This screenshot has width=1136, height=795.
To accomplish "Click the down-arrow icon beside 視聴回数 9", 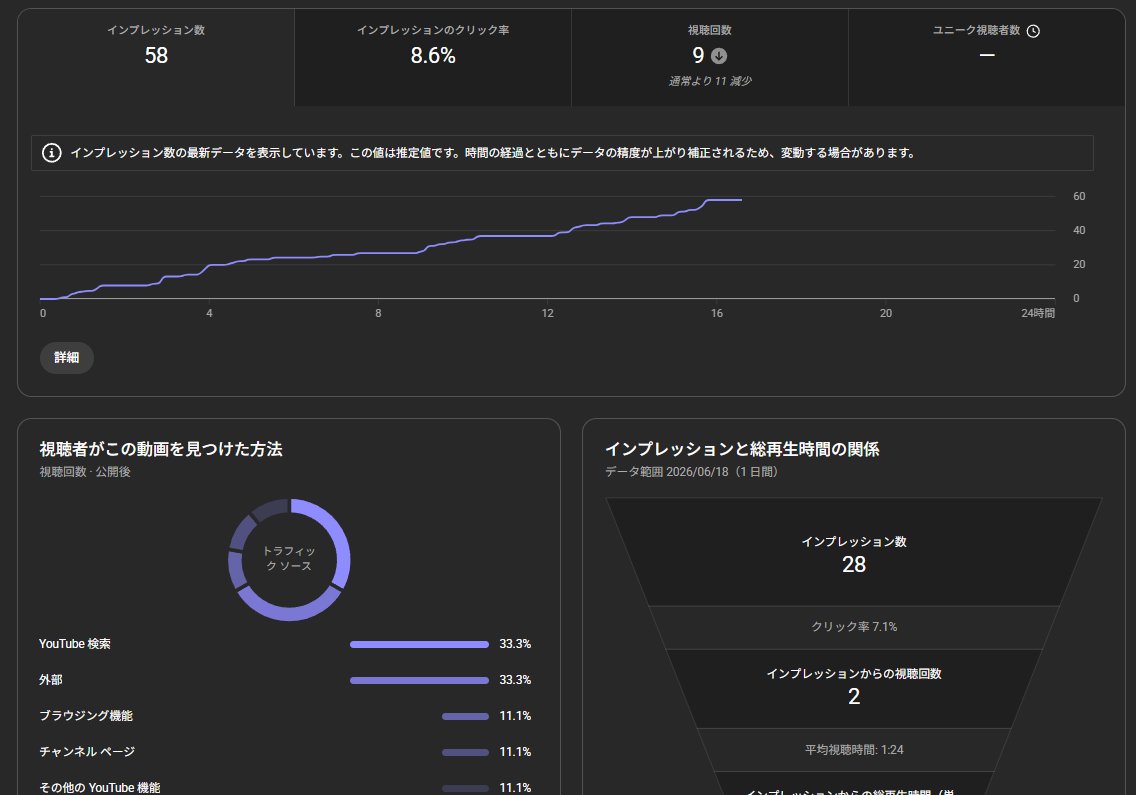I will click(719, 56).
